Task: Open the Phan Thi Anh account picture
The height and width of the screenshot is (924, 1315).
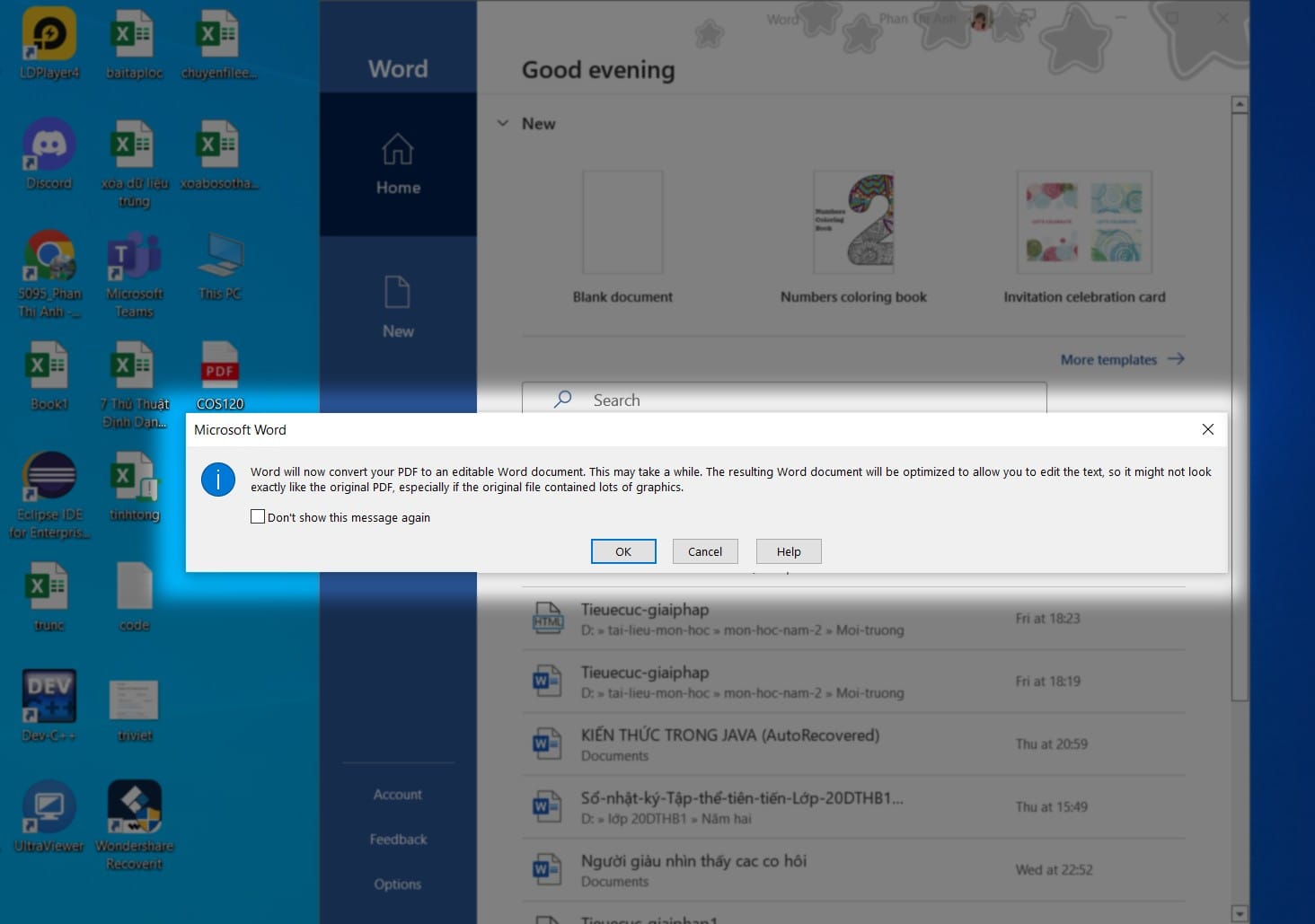Action: click(x=981, y=19)
